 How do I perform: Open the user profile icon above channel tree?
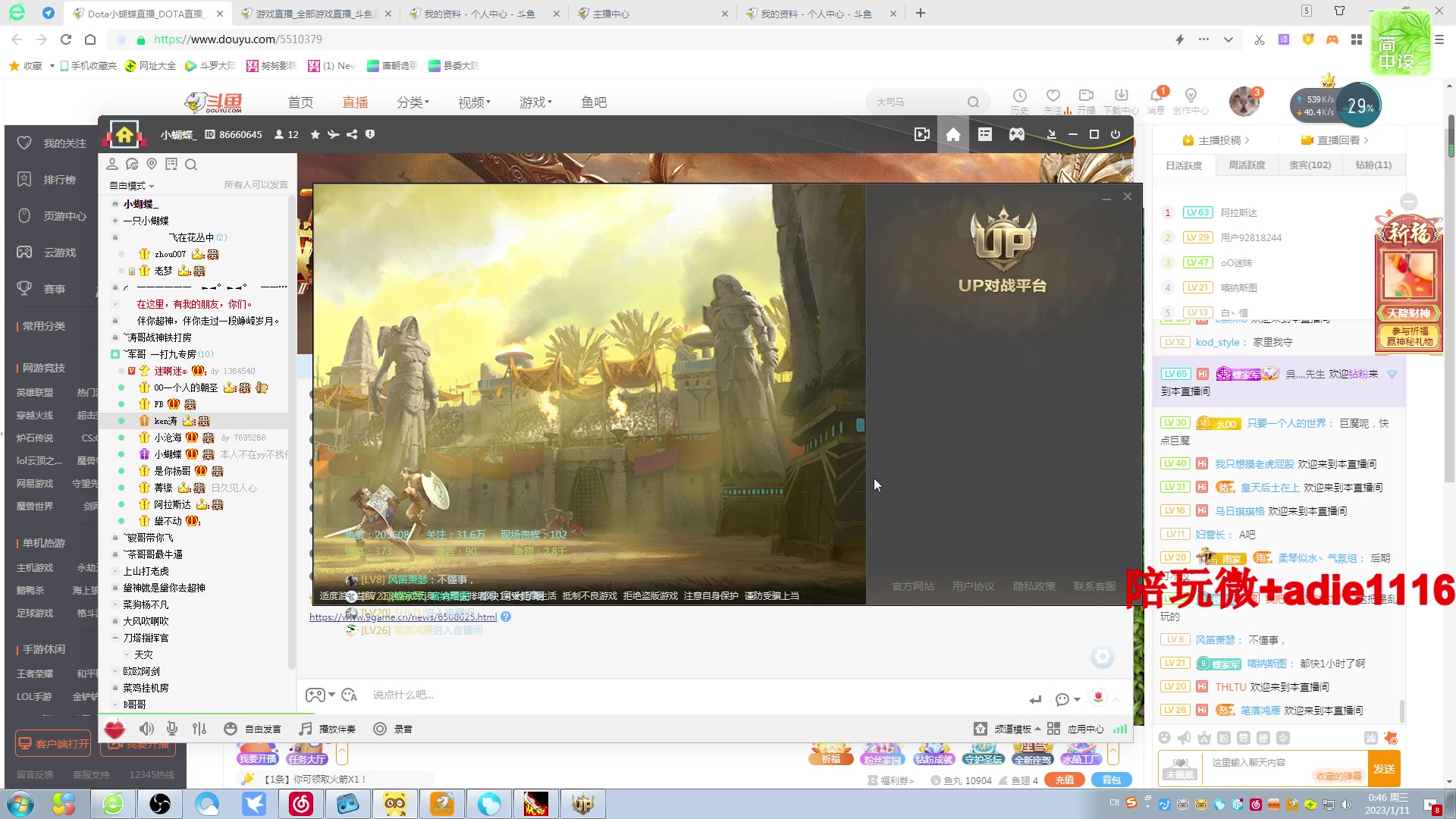[112, 164]
